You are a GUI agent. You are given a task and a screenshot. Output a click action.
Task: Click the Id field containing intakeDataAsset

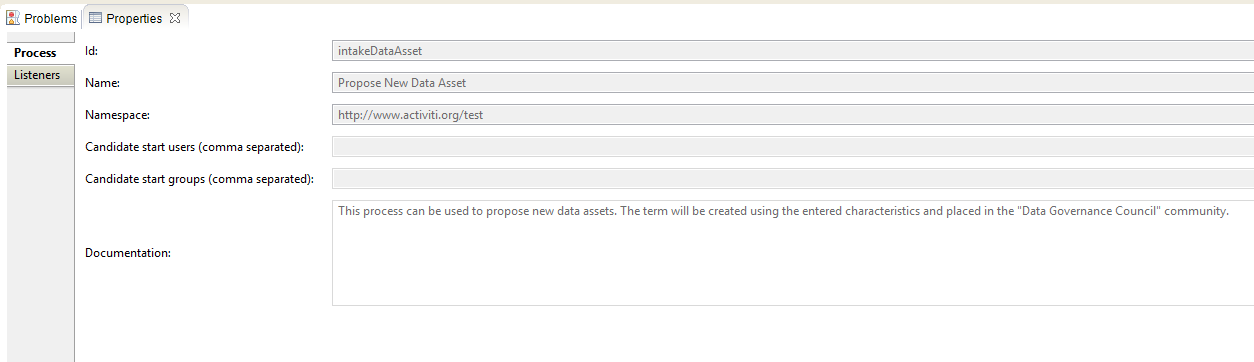pos(793,51)
